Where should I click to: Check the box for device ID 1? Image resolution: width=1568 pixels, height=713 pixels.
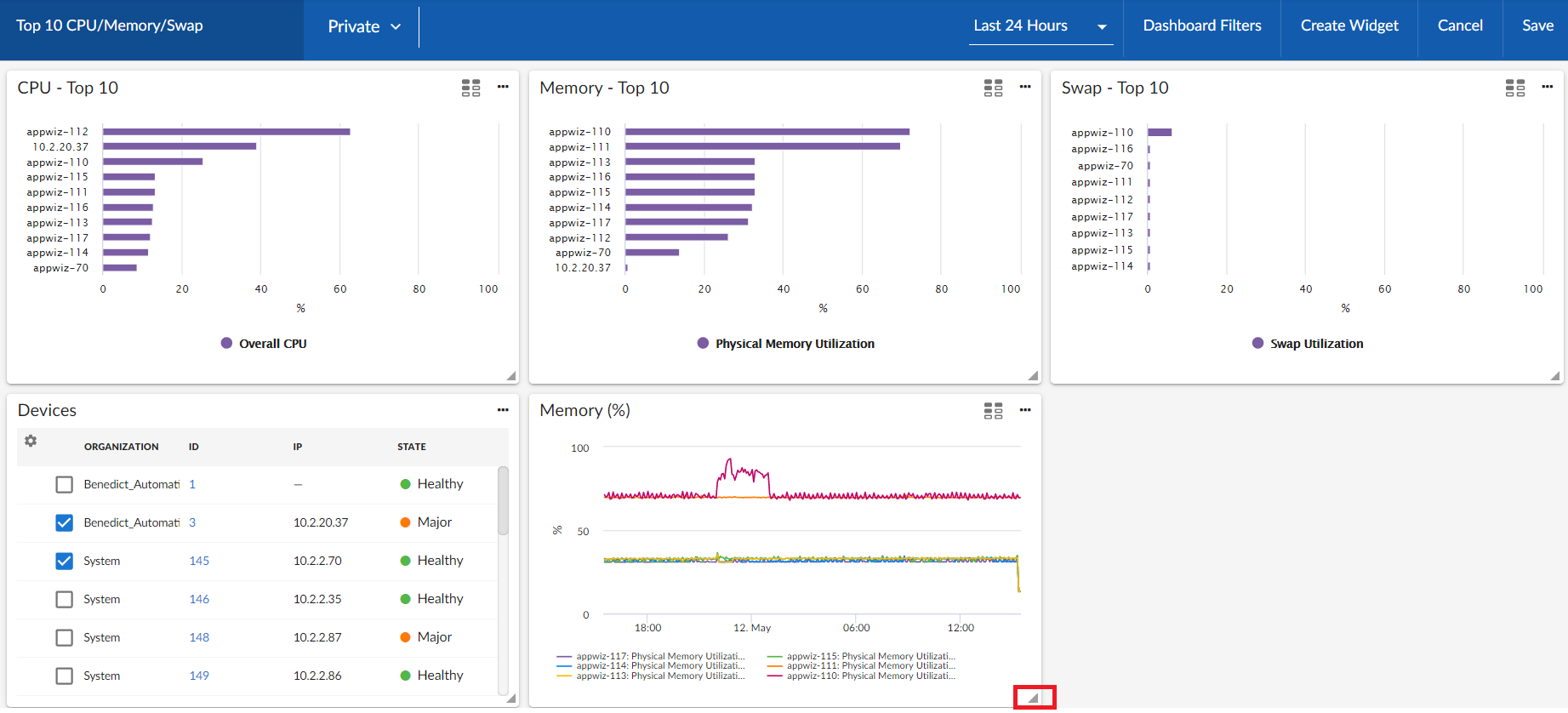[64, 484]
